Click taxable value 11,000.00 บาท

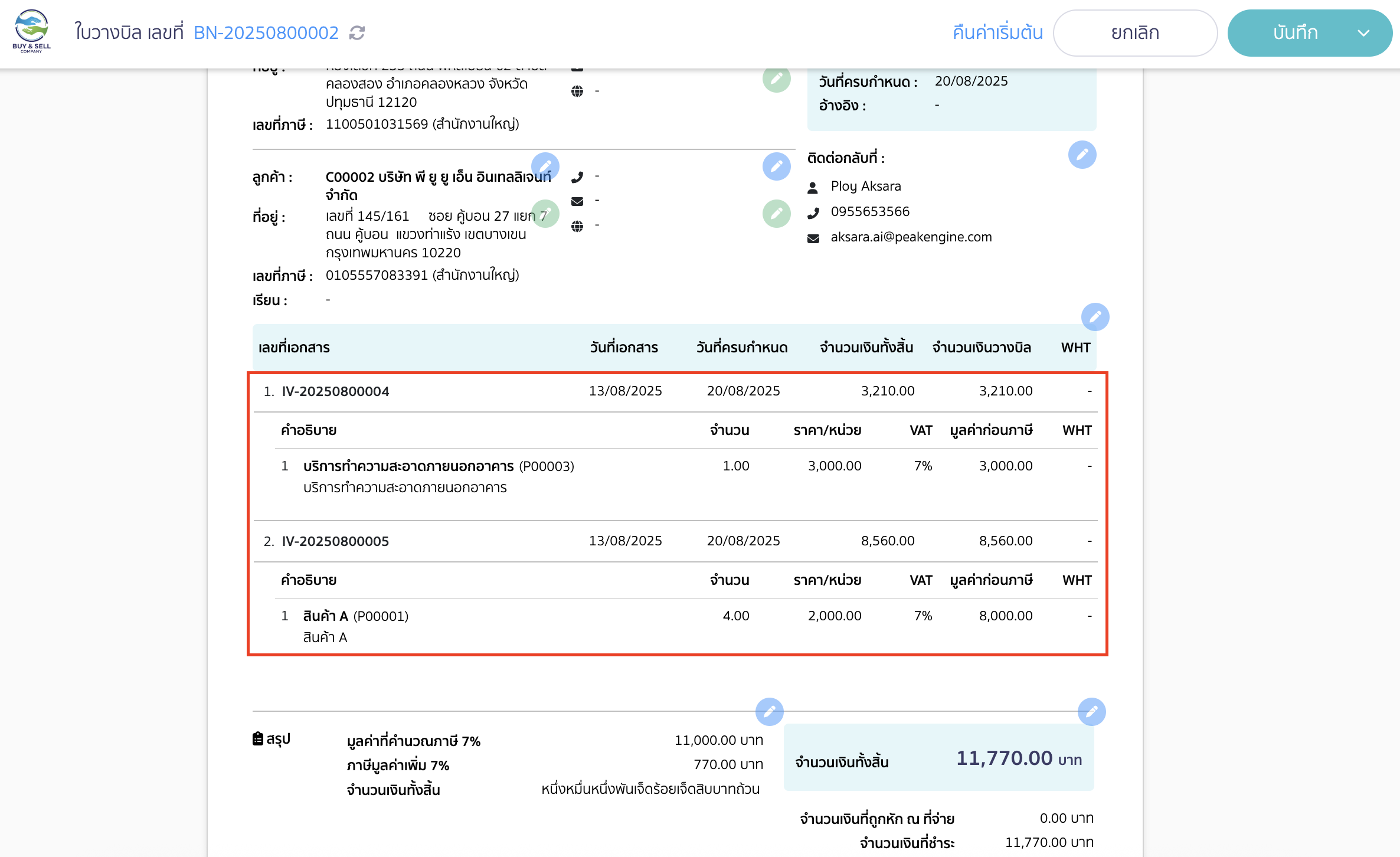pyautogui.click(x=719, y=741)
